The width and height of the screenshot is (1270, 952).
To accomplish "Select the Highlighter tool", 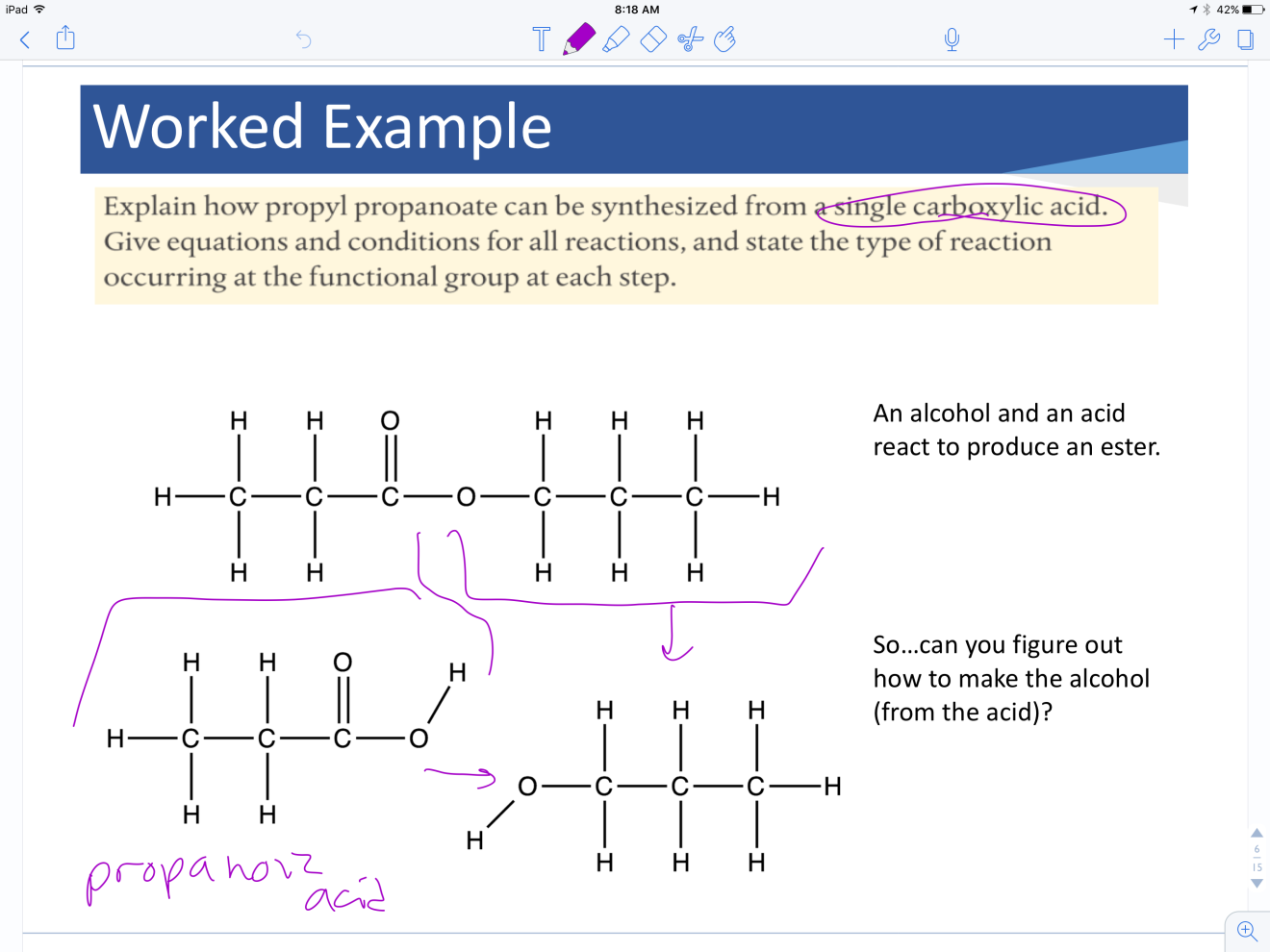I will (616, 39).
